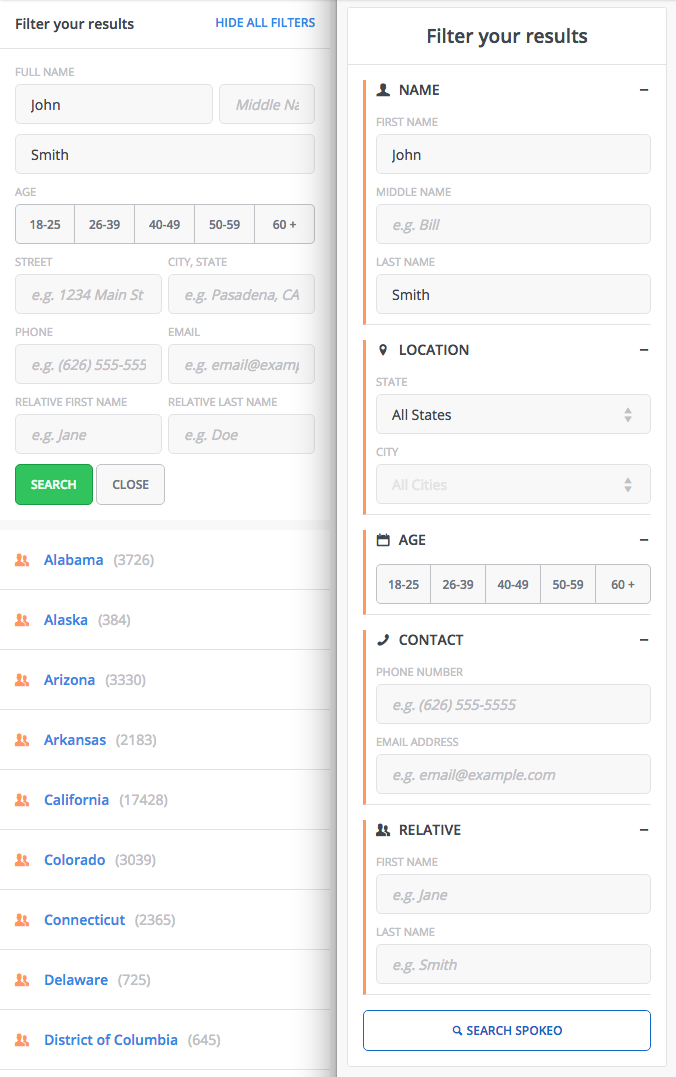
Task: Click the EMAIL ADDRESS field in CONTACT
Action: coord(513,775)
